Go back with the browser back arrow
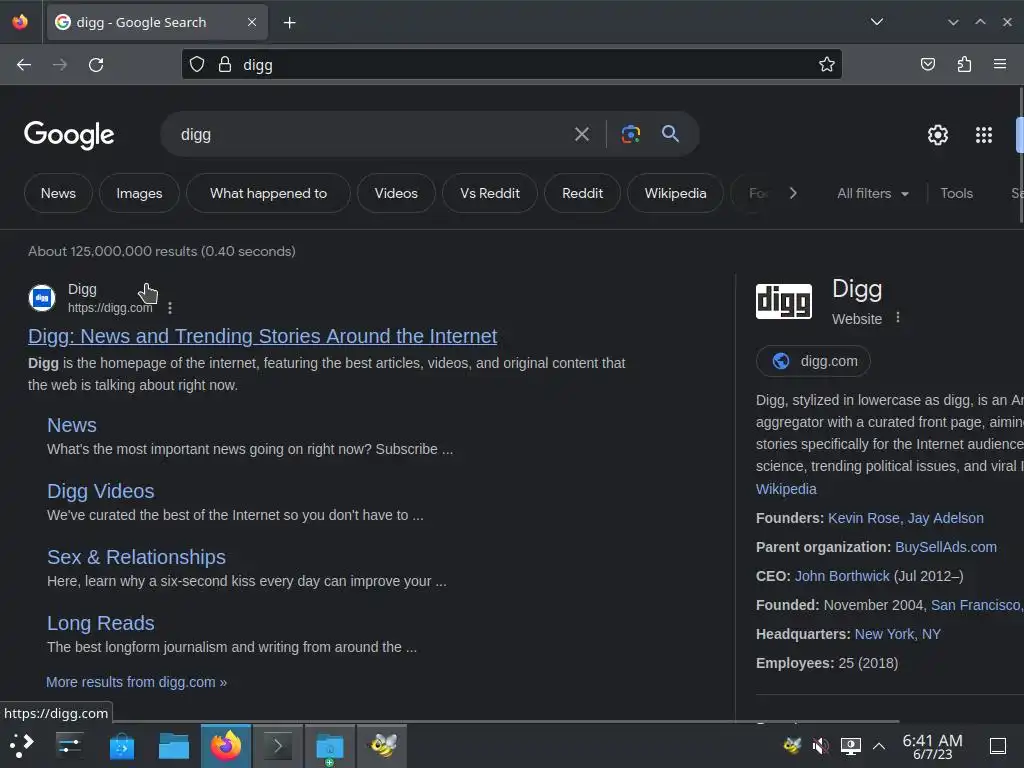 24,65
